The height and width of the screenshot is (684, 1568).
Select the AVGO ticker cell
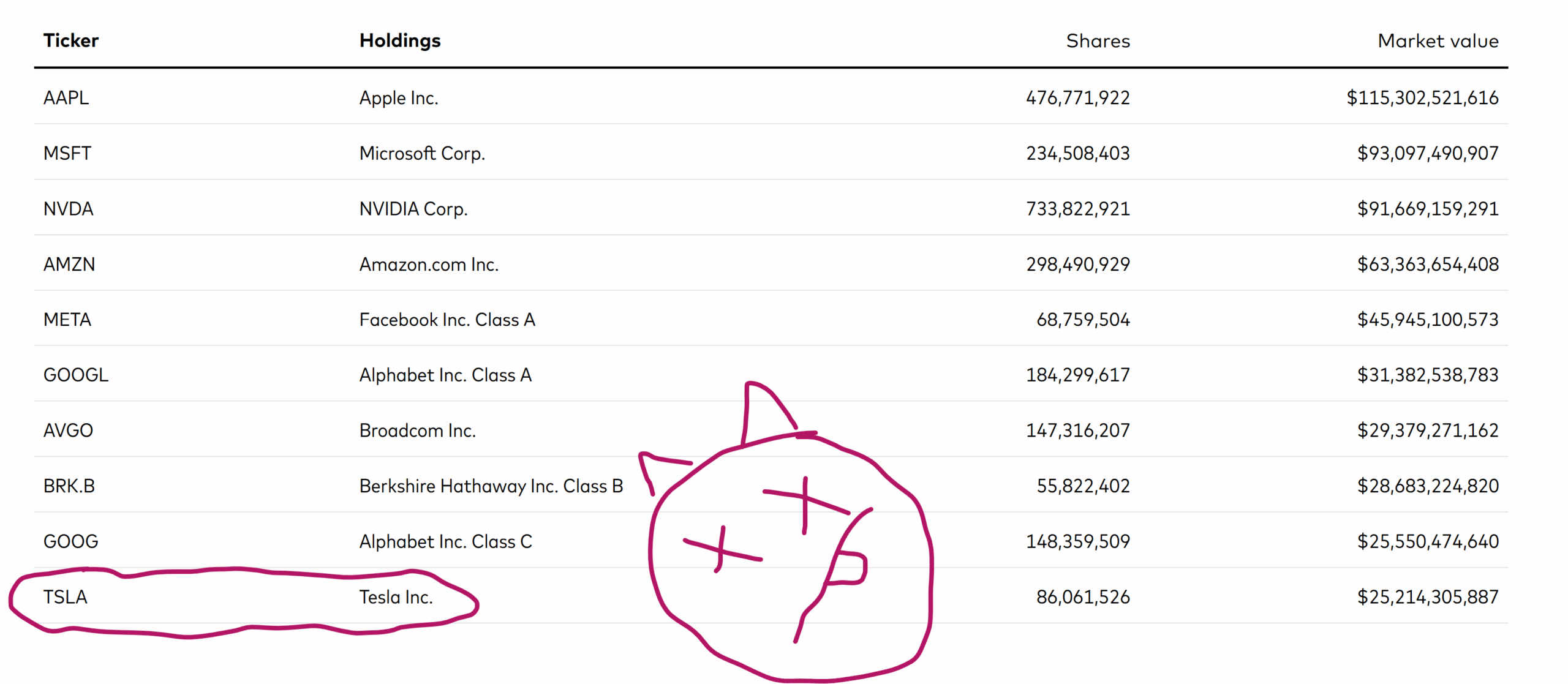68,430
